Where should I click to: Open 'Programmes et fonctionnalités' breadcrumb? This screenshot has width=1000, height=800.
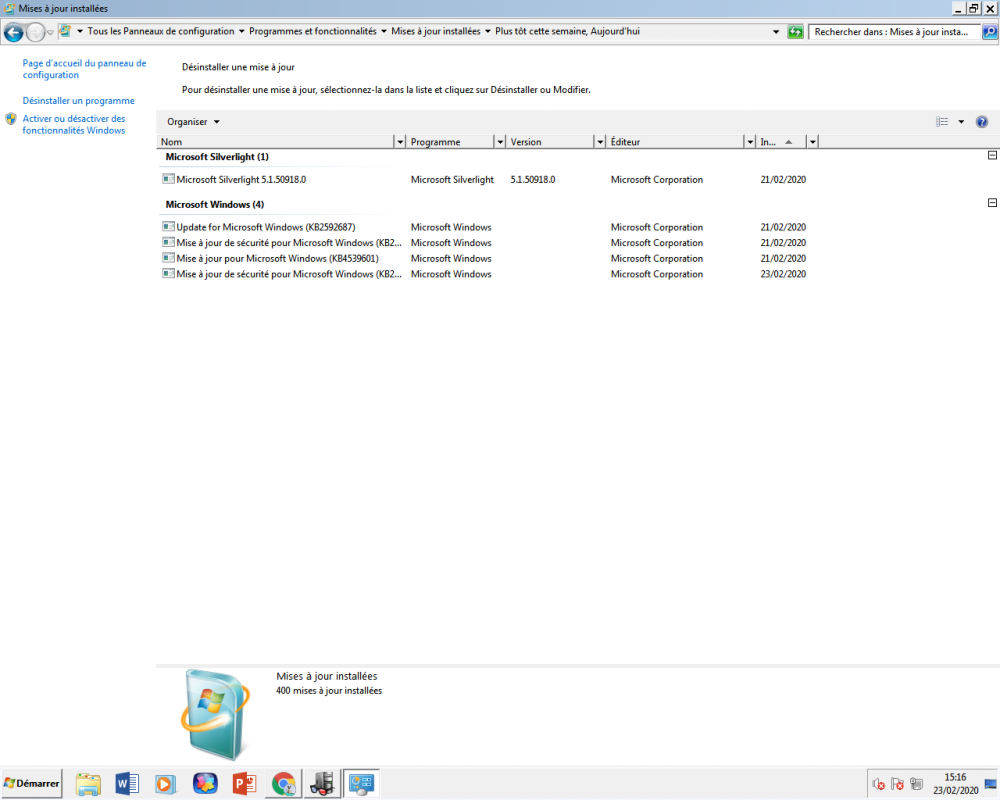[x=312, y=31]
